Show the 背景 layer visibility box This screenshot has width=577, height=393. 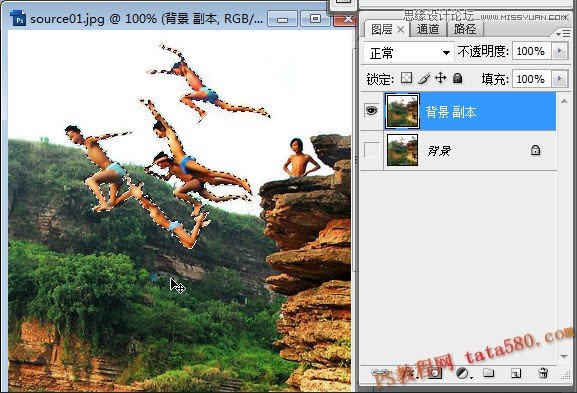(x=371, y=150)
